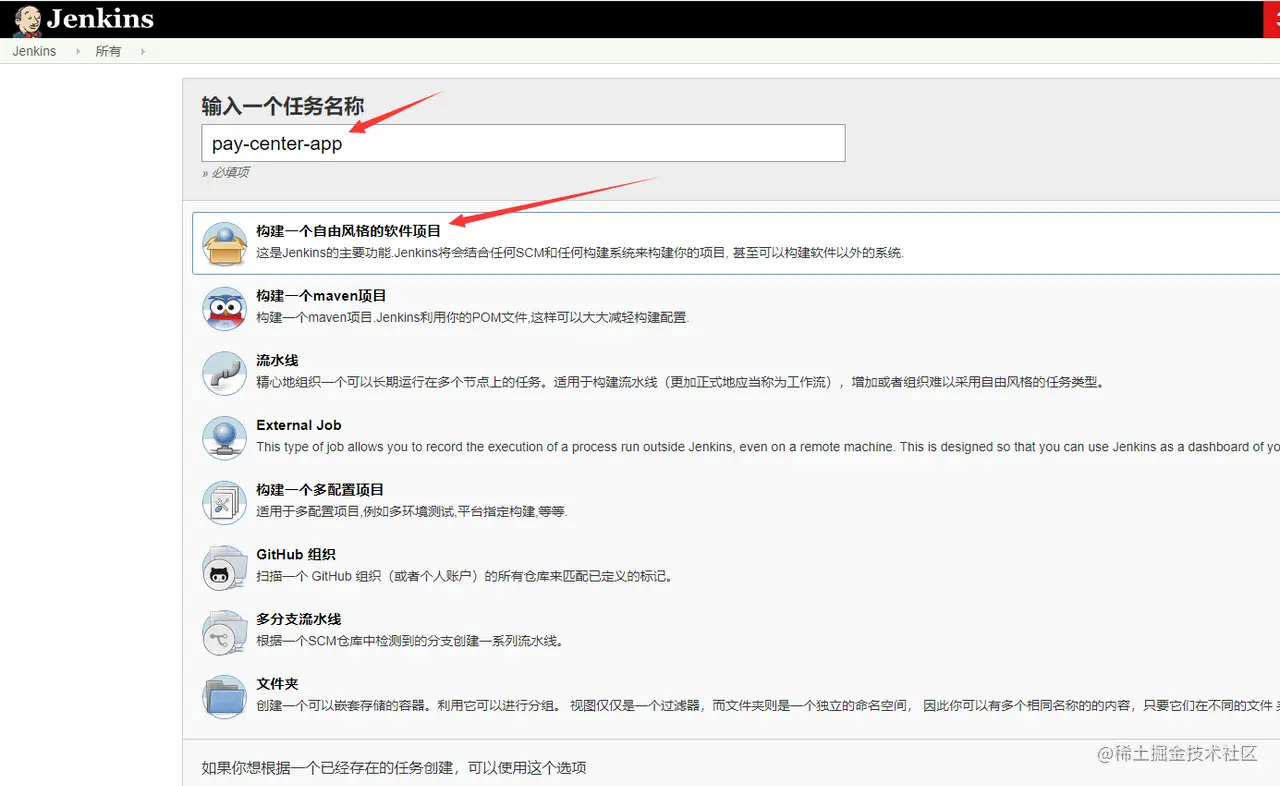Image resolution: width=1280 pixels, height=786 pixels.
Task: Choose the GitHub 组织 octocat icon
Action: coord(224,567)
